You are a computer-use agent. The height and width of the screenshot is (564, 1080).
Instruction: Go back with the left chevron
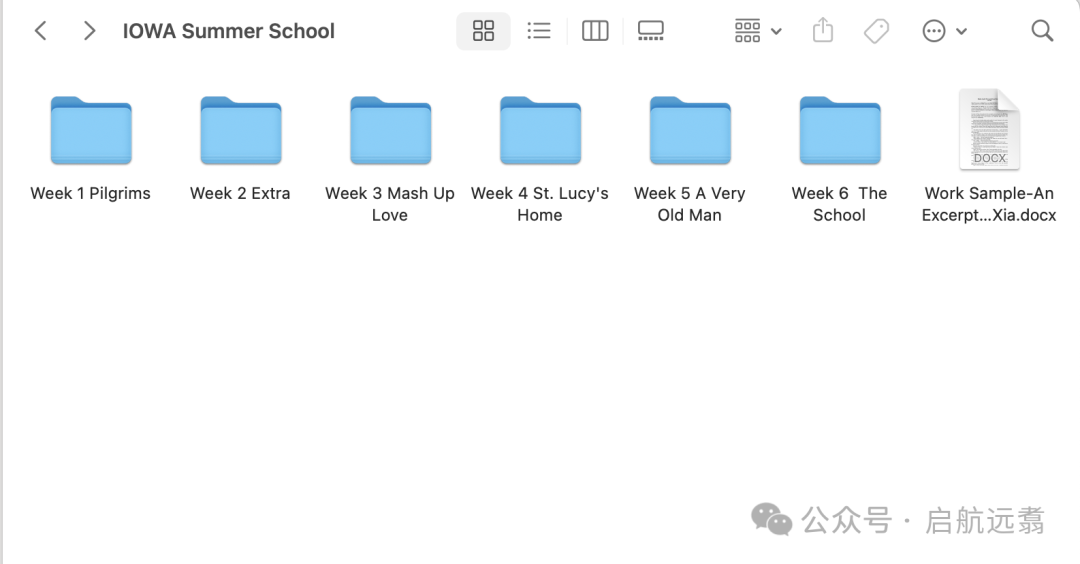click(x=41, y=31)
